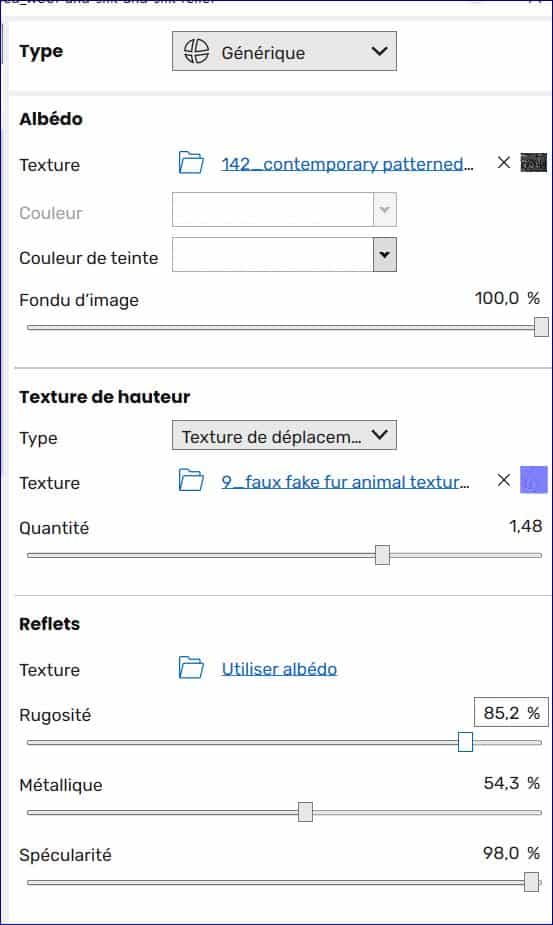The width and height of the screenshot is (553, 925).
Task: Click the Rugosité 85,2 % value field
Action: [x=511, y=713]
